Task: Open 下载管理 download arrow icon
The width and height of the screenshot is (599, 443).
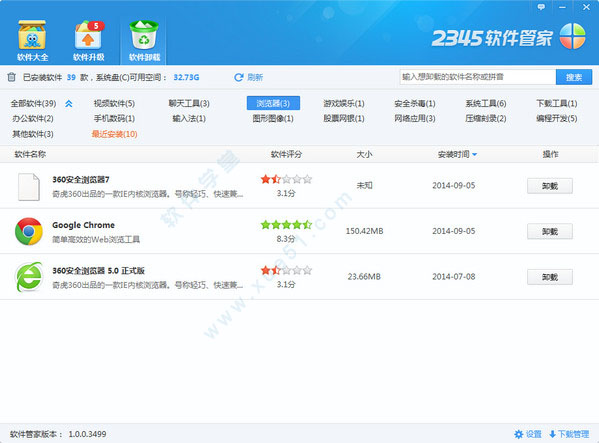Action: (552, 434)
